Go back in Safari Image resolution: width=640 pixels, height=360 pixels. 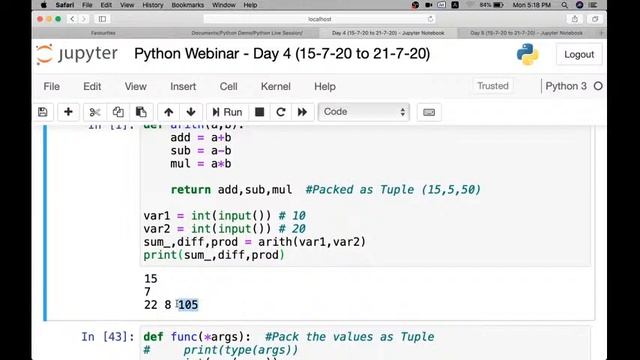[x=72, y=19]
